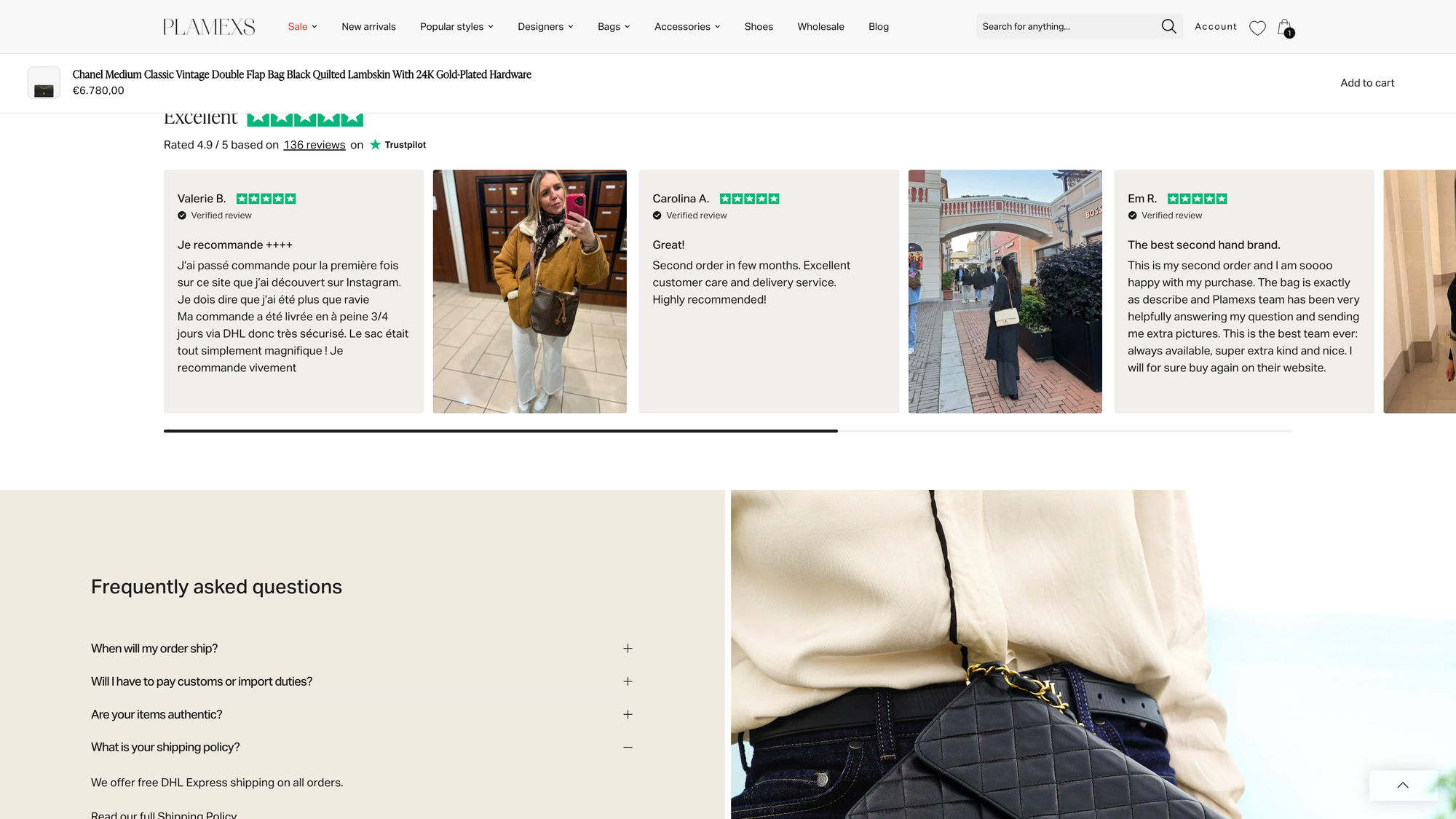This screenshot has width=1456, height=819.
Task: Open the Wholesale page
Action: [820, 27]
